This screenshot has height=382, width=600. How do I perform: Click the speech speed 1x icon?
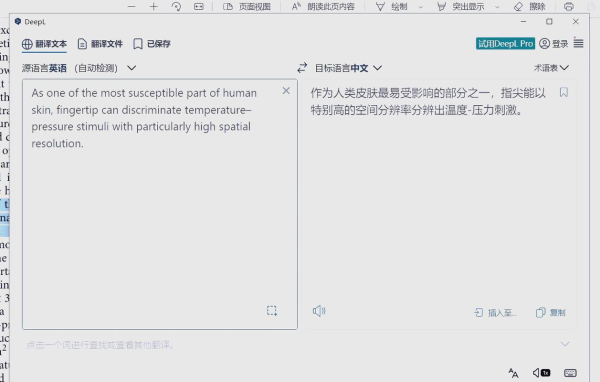coord(541,372)
